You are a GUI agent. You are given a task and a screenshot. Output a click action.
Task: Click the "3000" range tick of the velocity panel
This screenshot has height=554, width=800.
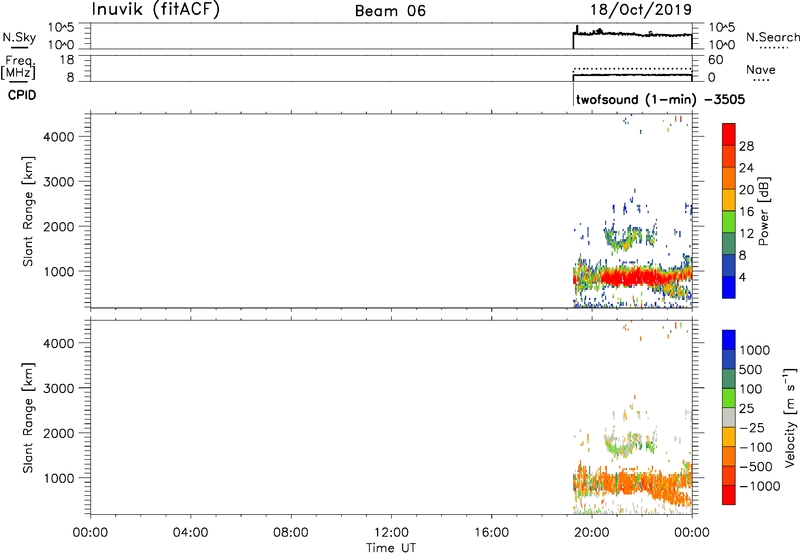59,388
